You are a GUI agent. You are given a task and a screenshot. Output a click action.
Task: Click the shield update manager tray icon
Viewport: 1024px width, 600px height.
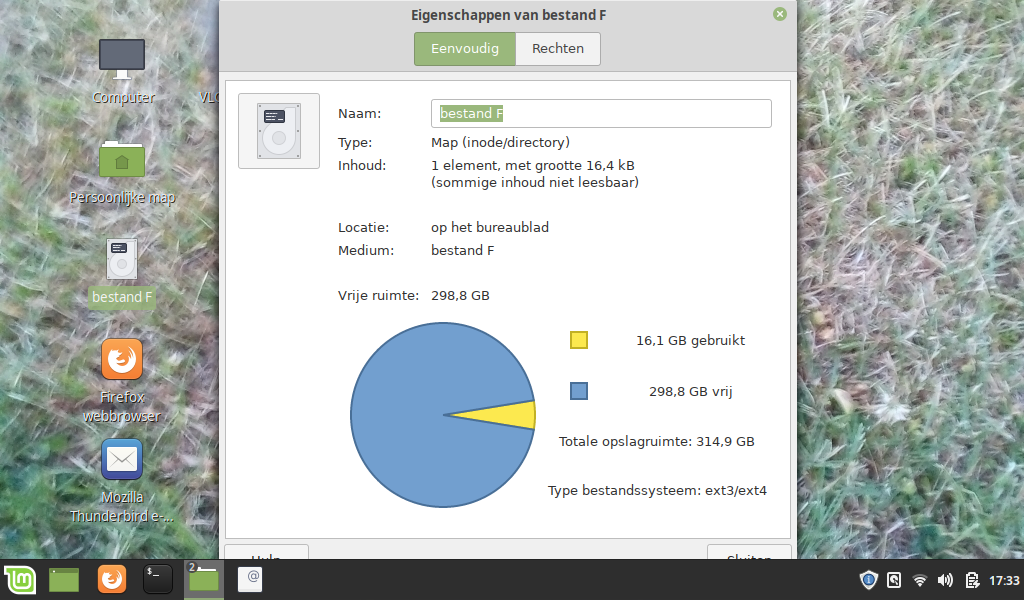[x=869, y=580]
